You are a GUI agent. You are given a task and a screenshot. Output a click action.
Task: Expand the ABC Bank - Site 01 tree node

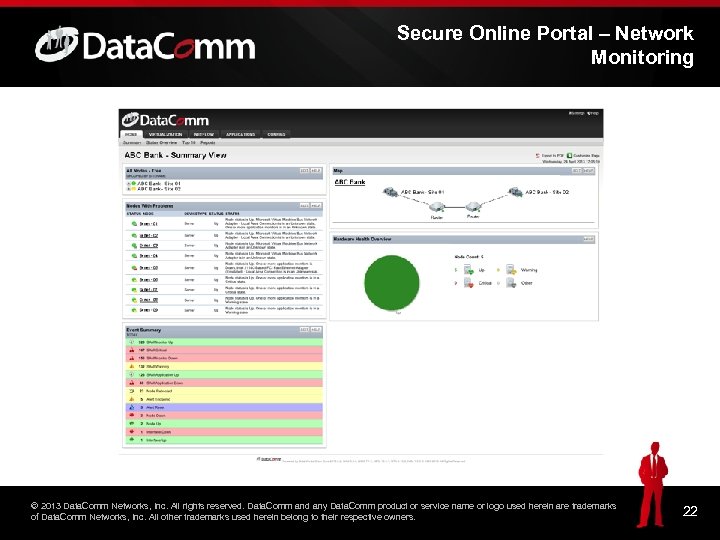[129, 184]
